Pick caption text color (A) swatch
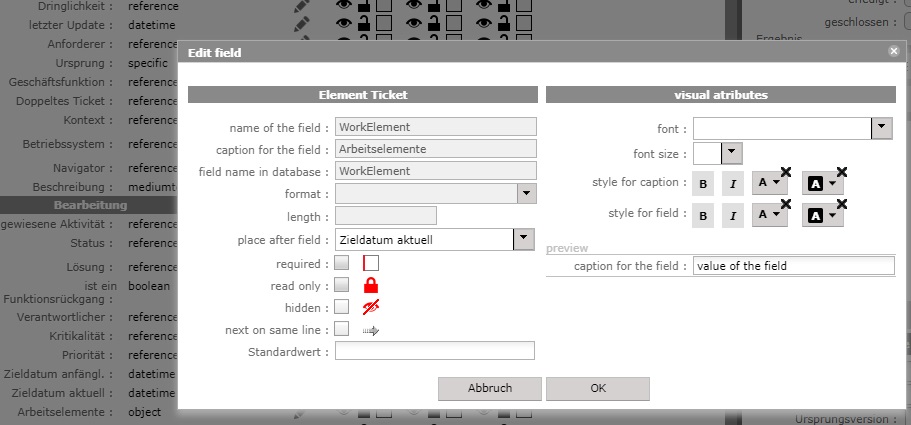Image resolution: width=911 pixels, height=425 pixels. click(x=767, y=184)
